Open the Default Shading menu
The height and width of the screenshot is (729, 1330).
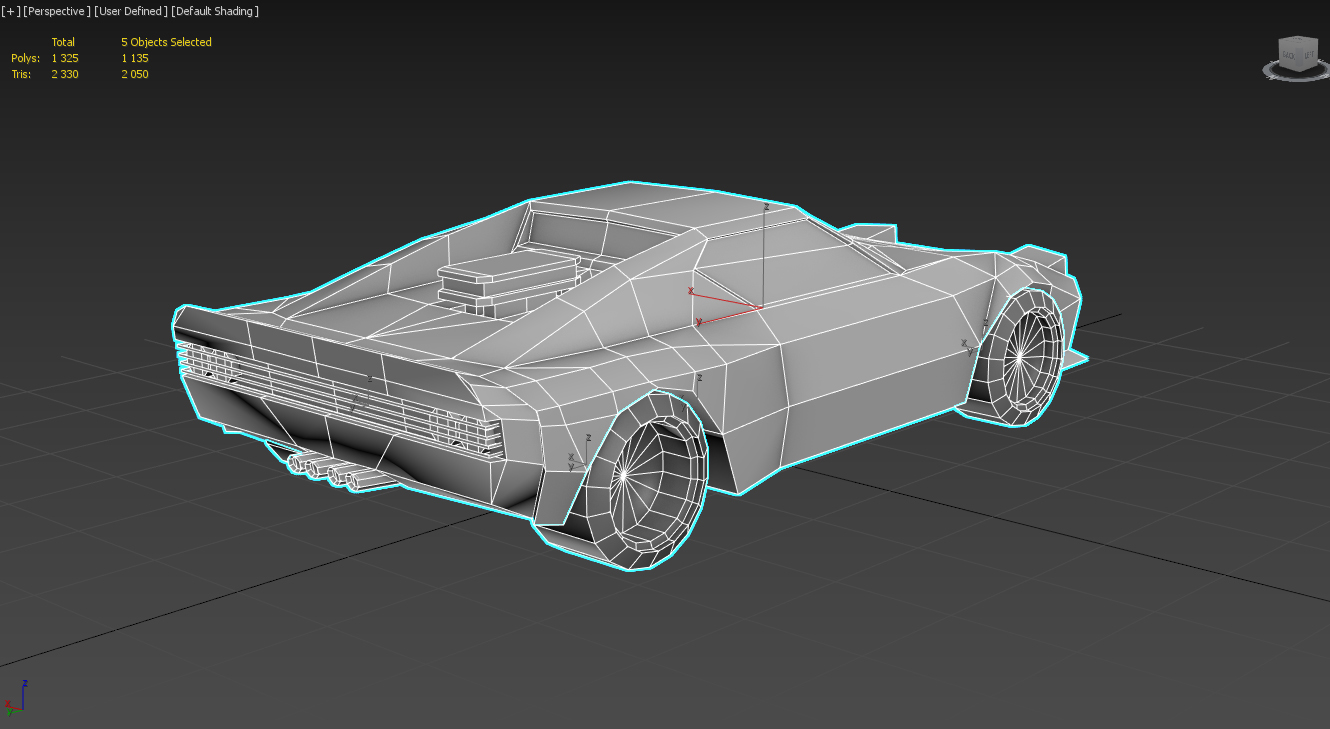pyautogui.click(x=215, y=11)
